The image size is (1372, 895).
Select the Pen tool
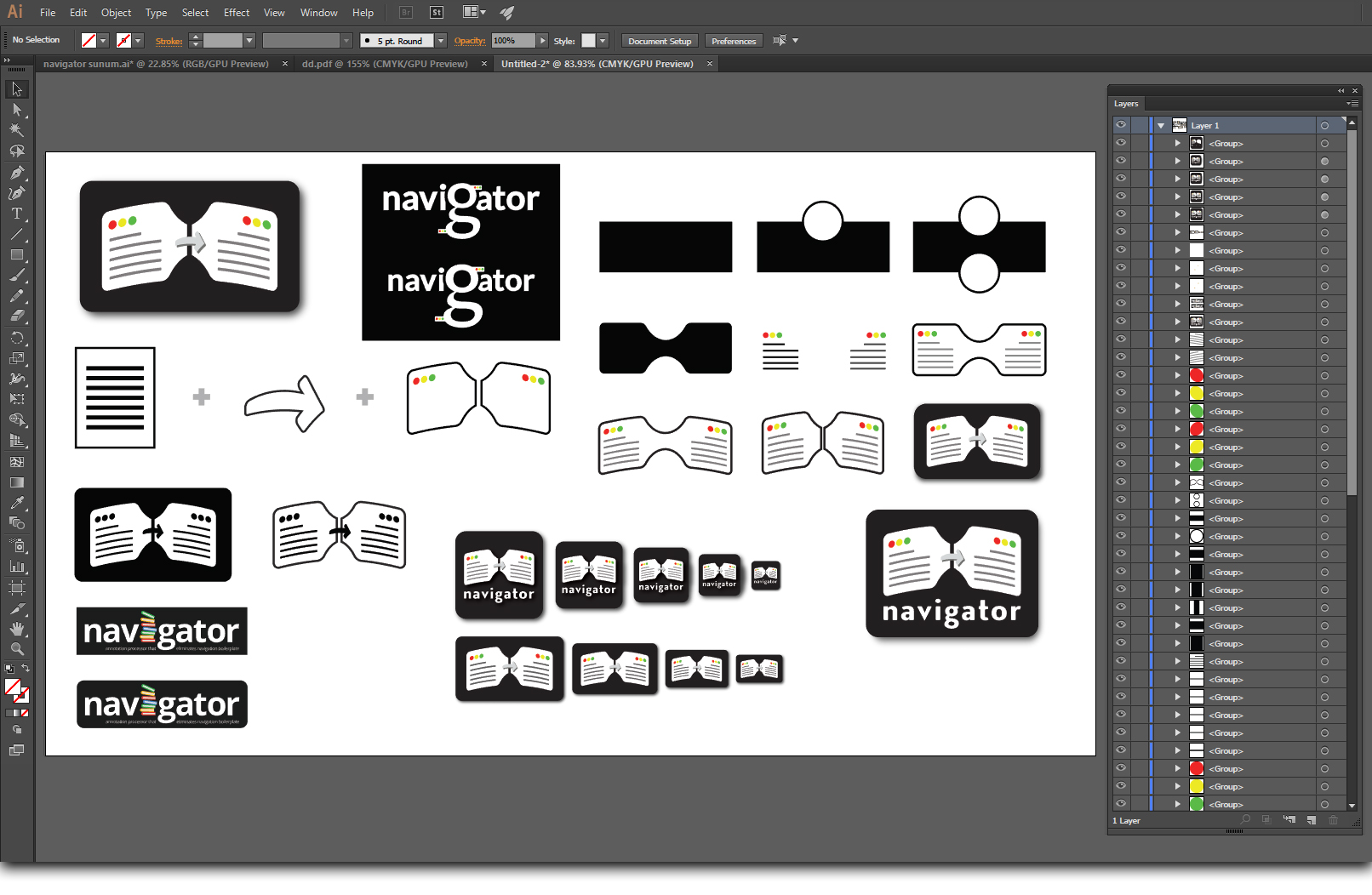click(x=17, y=173)
